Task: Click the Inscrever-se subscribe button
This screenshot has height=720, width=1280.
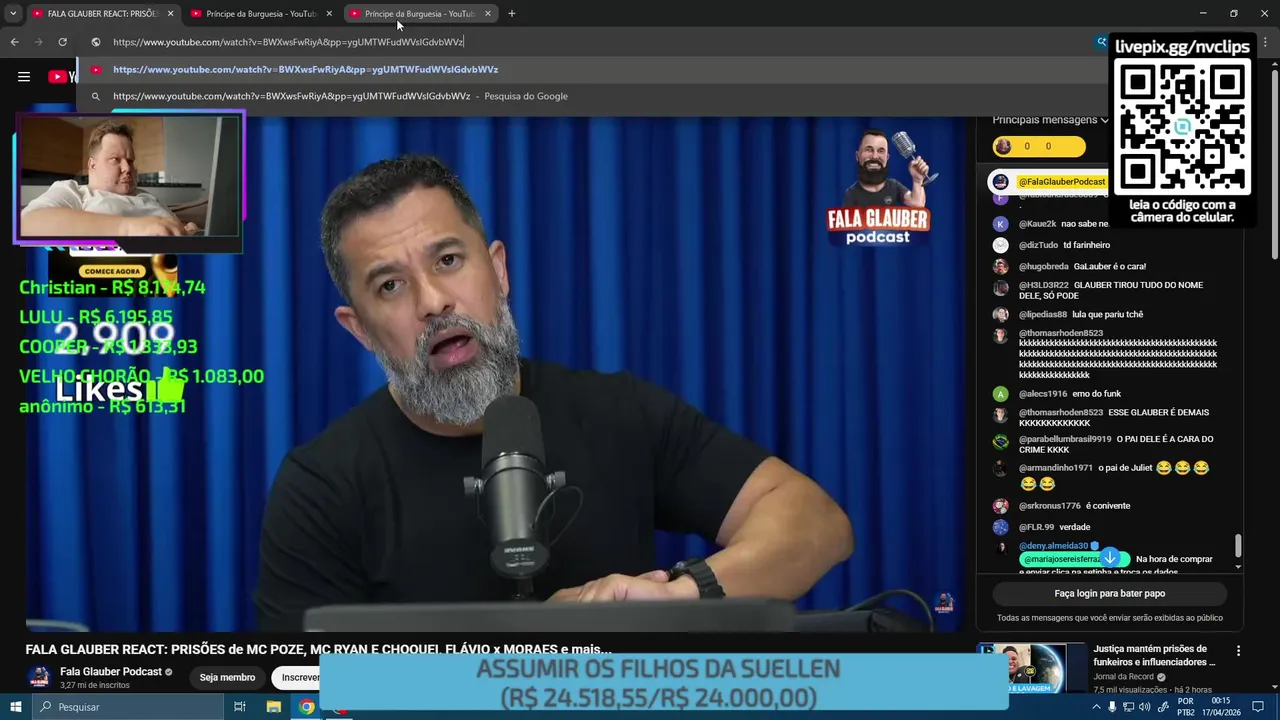Action: (x=296, y=677)
